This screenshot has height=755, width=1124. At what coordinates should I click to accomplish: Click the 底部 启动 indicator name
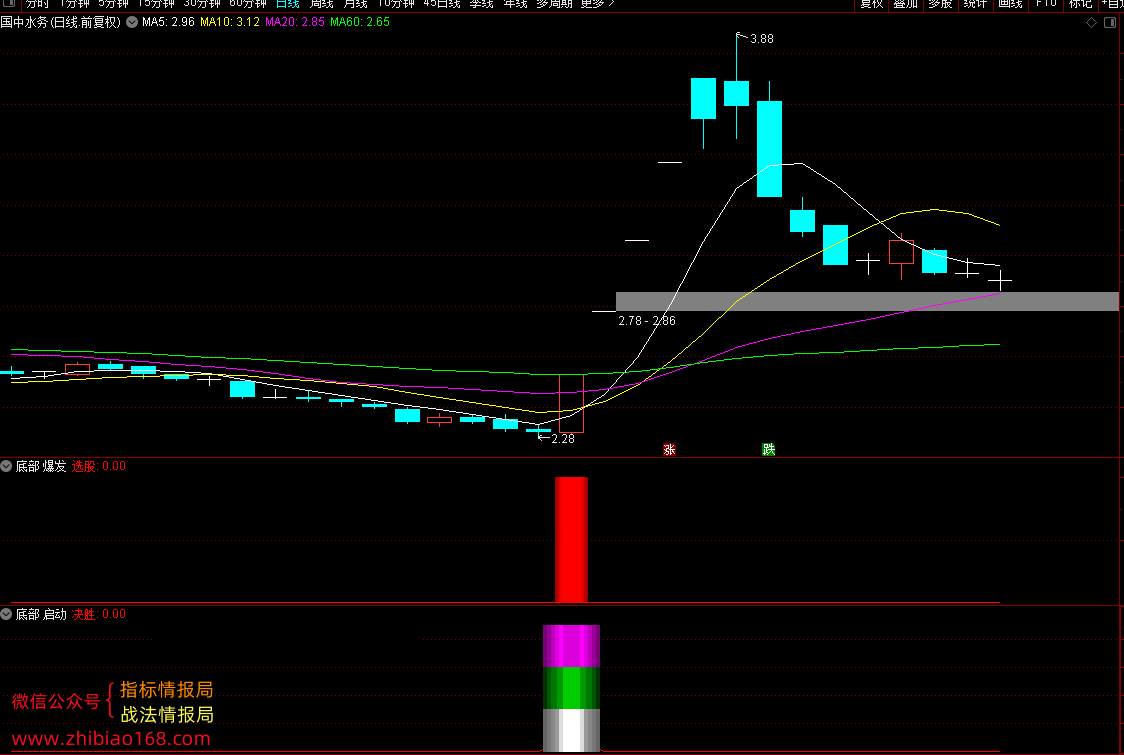pyautogui.click(x=41, y=614)
